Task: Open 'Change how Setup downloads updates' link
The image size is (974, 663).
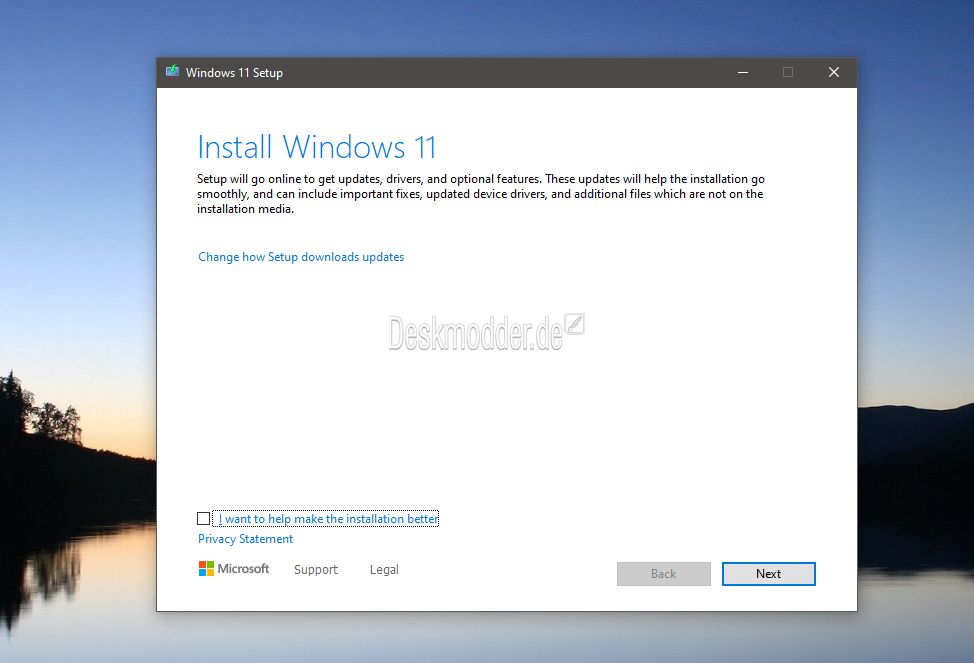Action: click(x=301, y=257)
